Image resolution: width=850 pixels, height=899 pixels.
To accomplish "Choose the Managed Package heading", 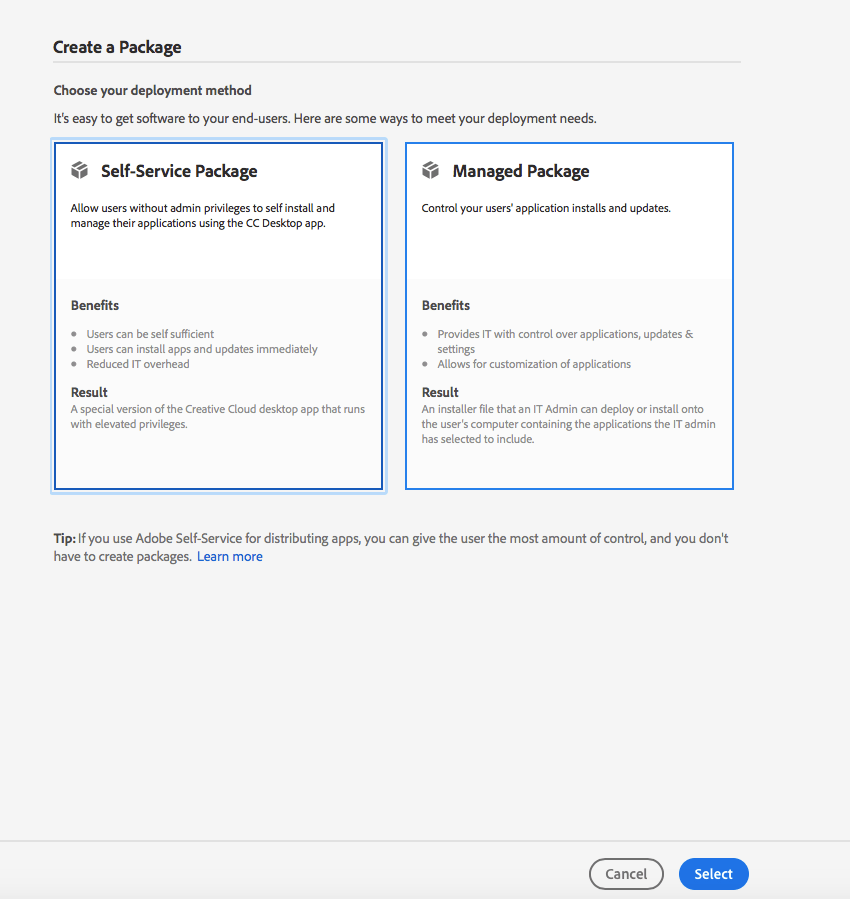I will click(x=520, y=171).
